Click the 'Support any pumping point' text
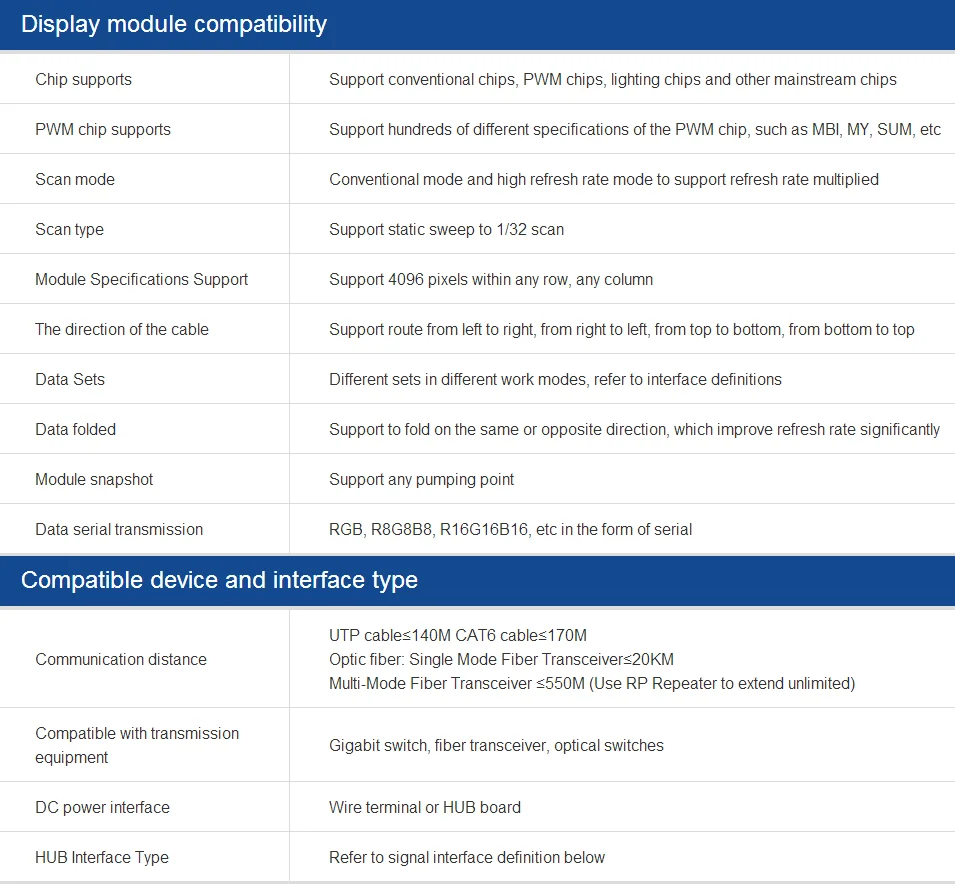Screen dimensions: 955x884 pyautogui.click(x=421, y=480)
